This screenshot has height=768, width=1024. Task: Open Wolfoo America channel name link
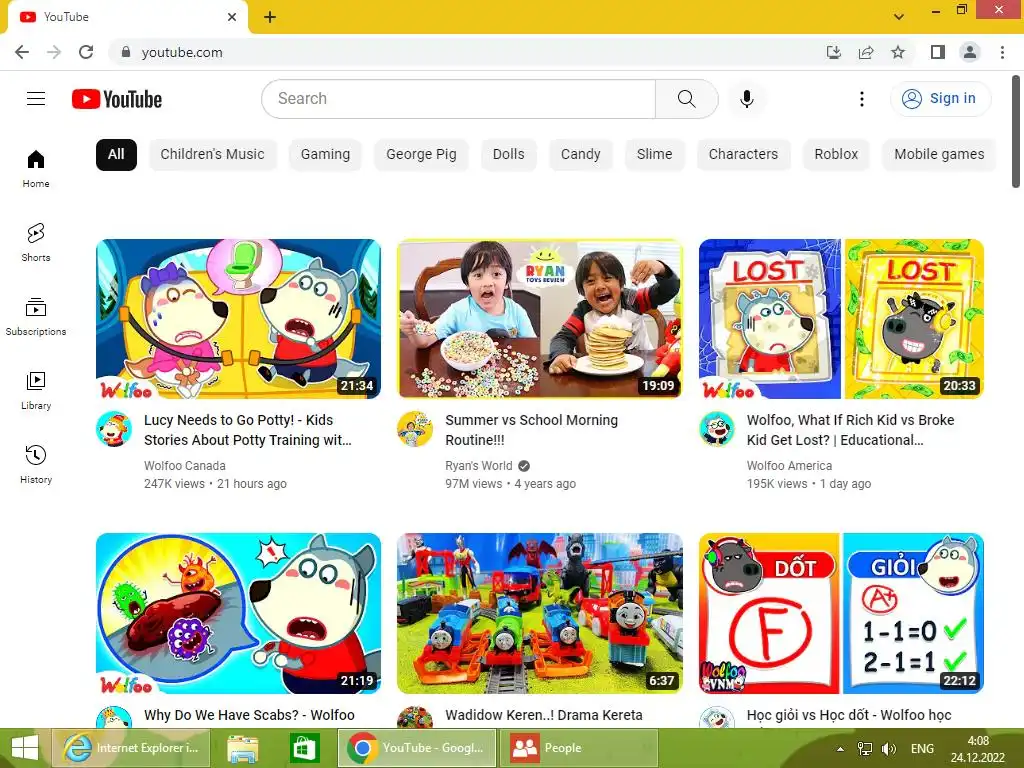coord(789,466)
